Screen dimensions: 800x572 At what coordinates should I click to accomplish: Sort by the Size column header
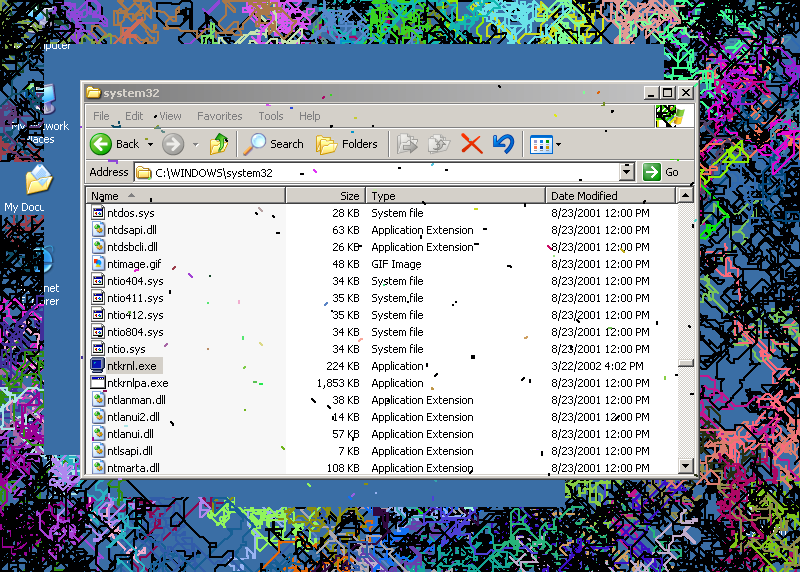[326, 195]
